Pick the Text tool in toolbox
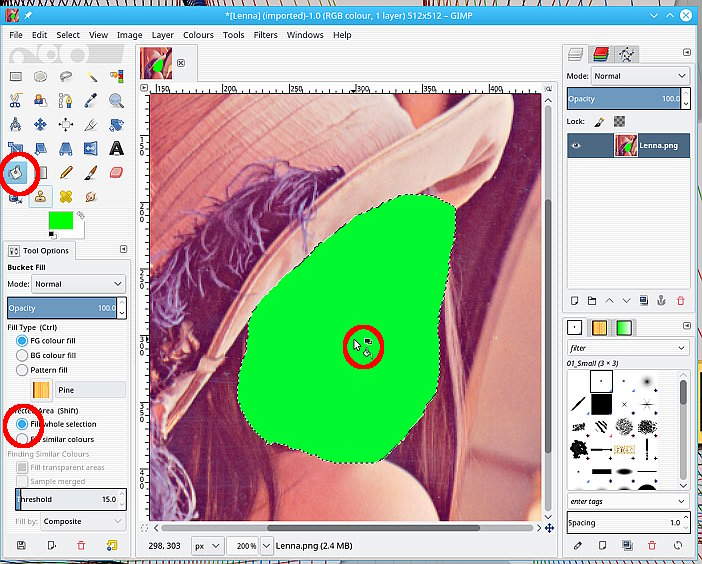This screenshot has height=564, width=702. pyautogui.click(x=116, y=148)
